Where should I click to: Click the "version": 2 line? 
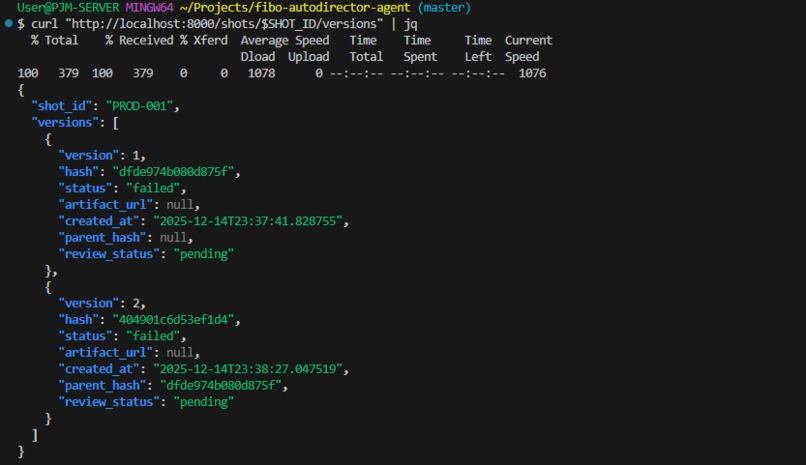point(102,303)
